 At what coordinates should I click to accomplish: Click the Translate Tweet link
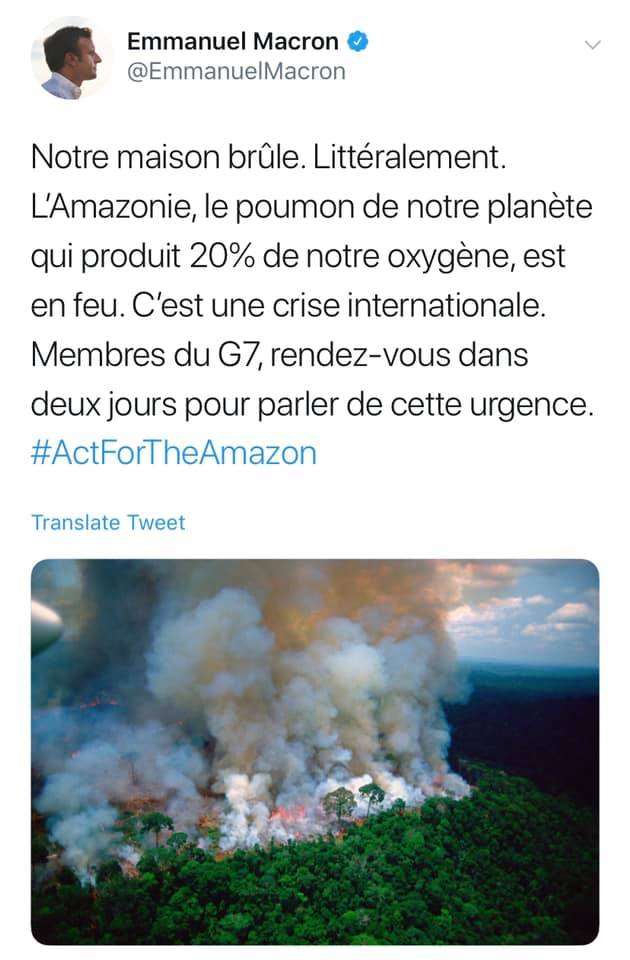(108, 522)
